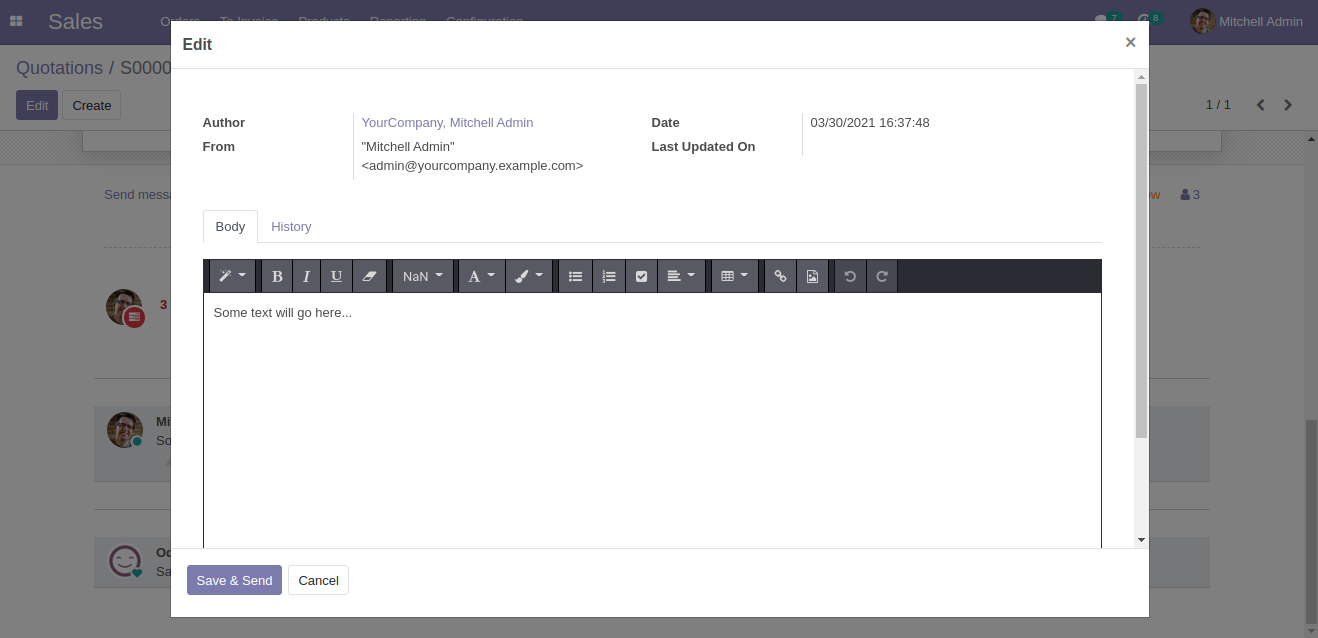1318x638 pixels.
Task: Insert an unordered bullet list
Action: (x=575, y=276)
